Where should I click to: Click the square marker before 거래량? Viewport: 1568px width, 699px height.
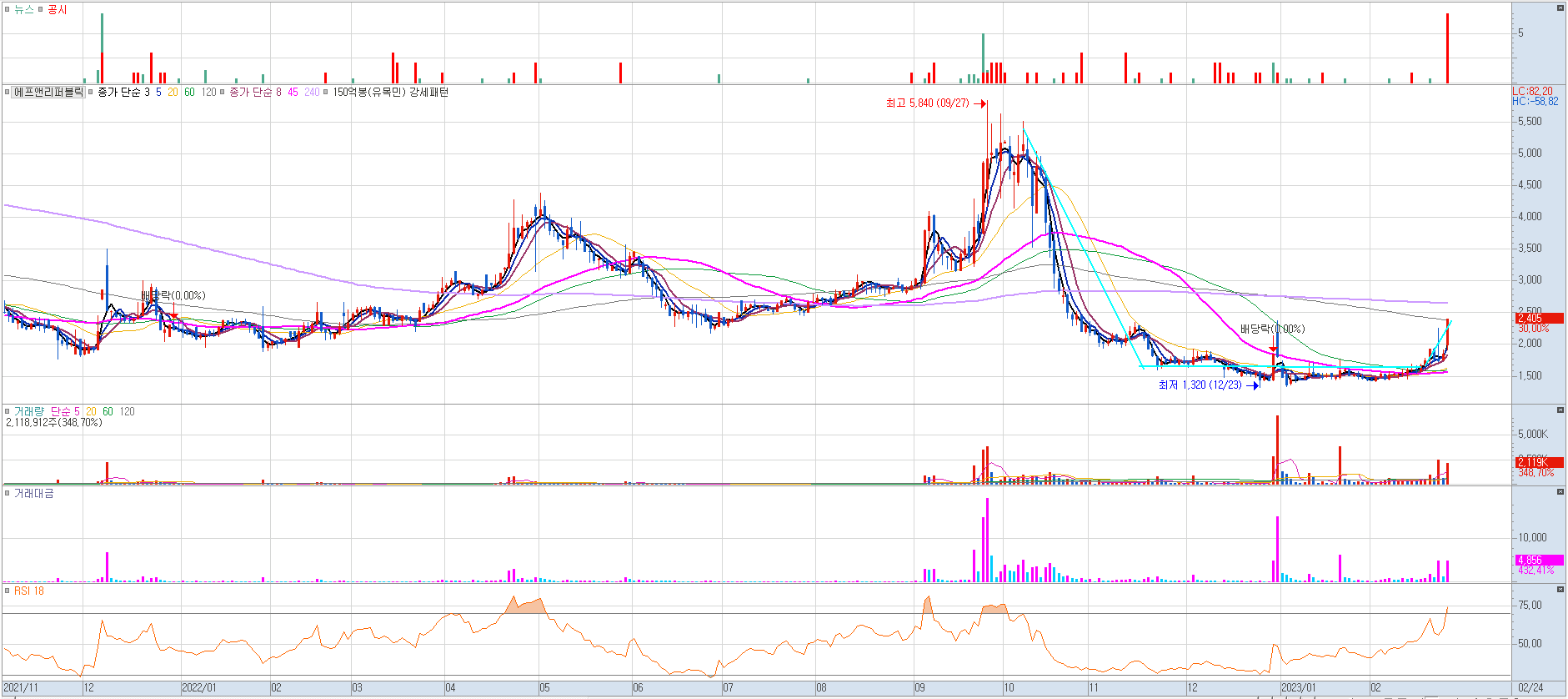tap(8, 411)
